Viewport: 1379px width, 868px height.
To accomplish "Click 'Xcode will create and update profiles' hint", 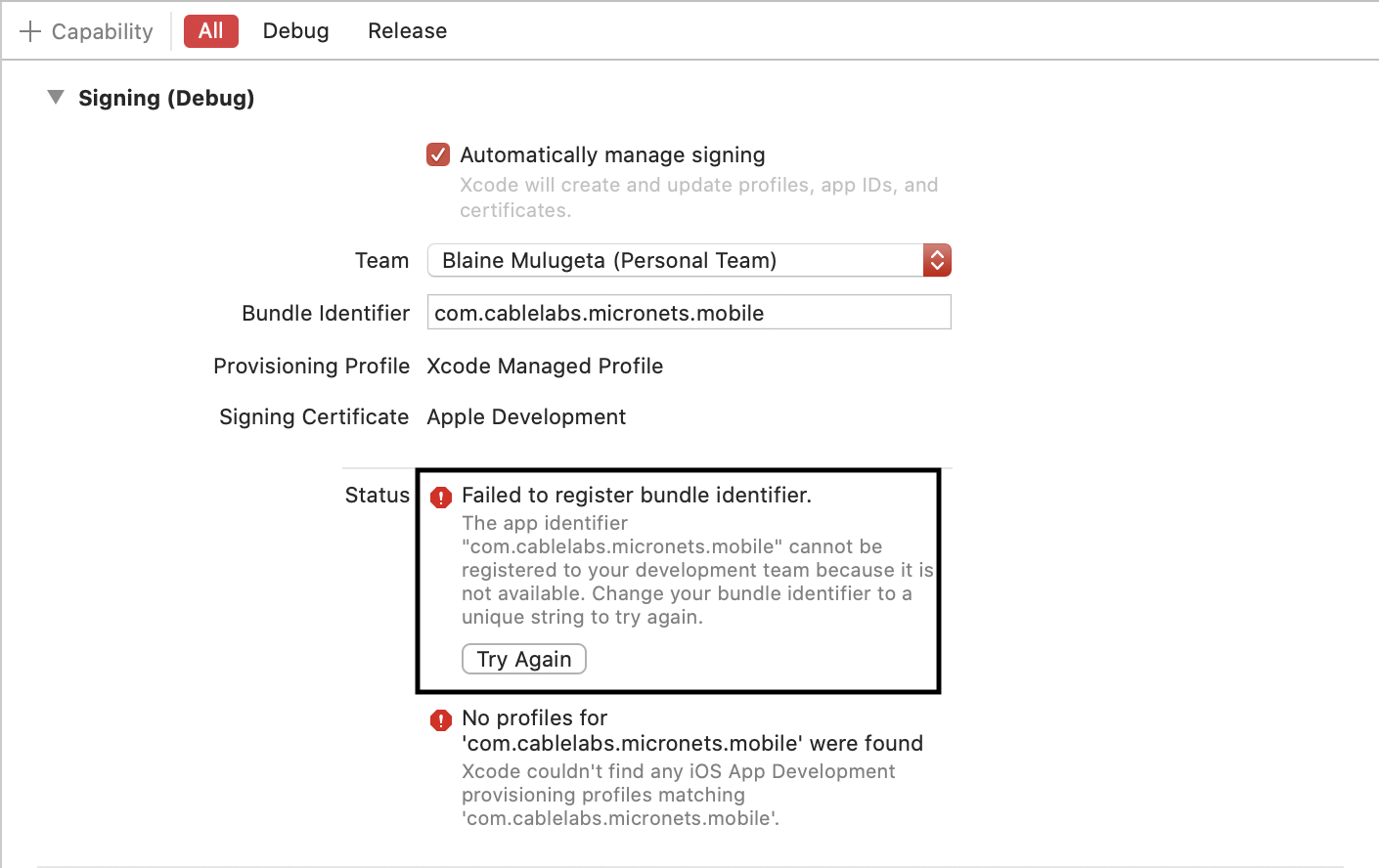I will tap(699, 197).
